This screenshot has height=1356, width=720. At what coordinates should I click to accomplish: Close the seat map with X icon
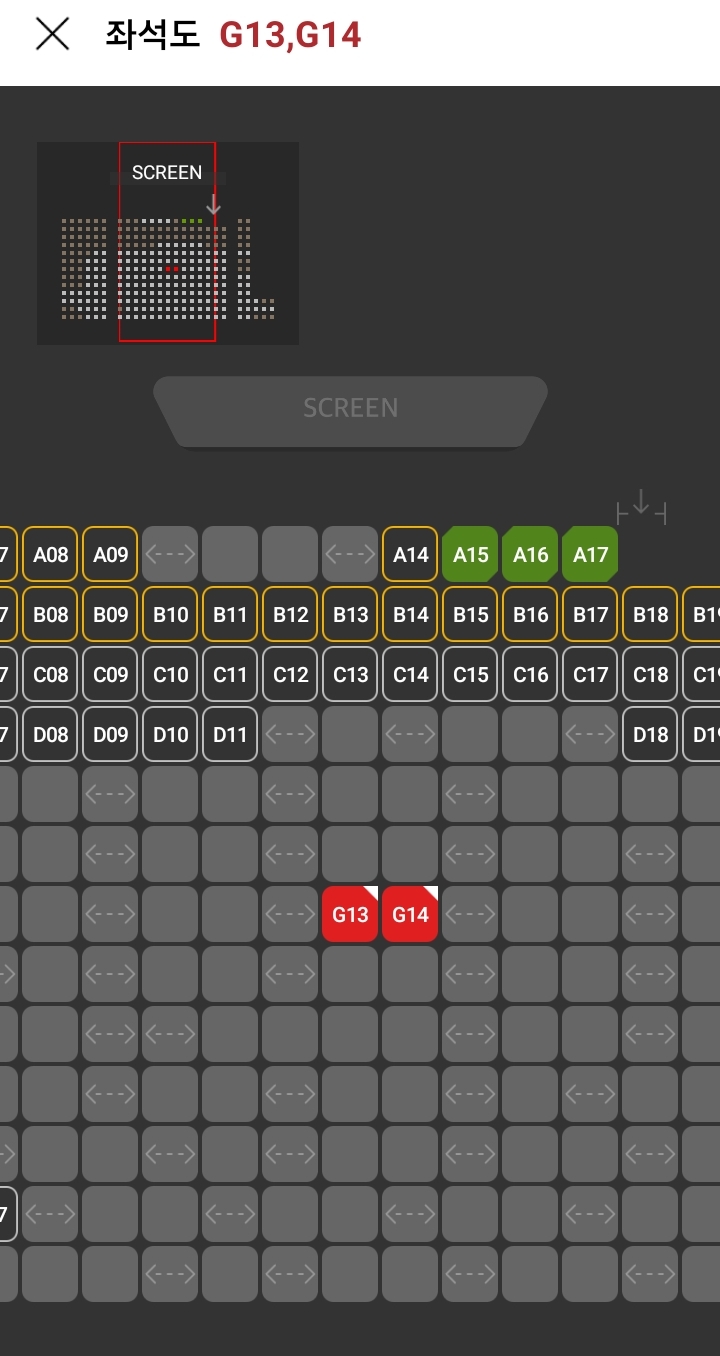52,34
